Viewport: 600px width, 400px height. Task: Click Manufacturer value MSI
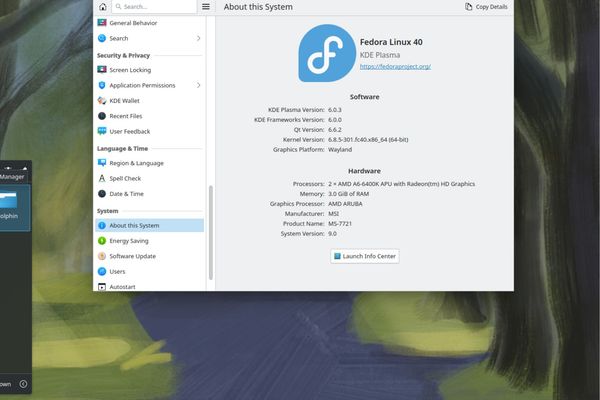point(333,214)
